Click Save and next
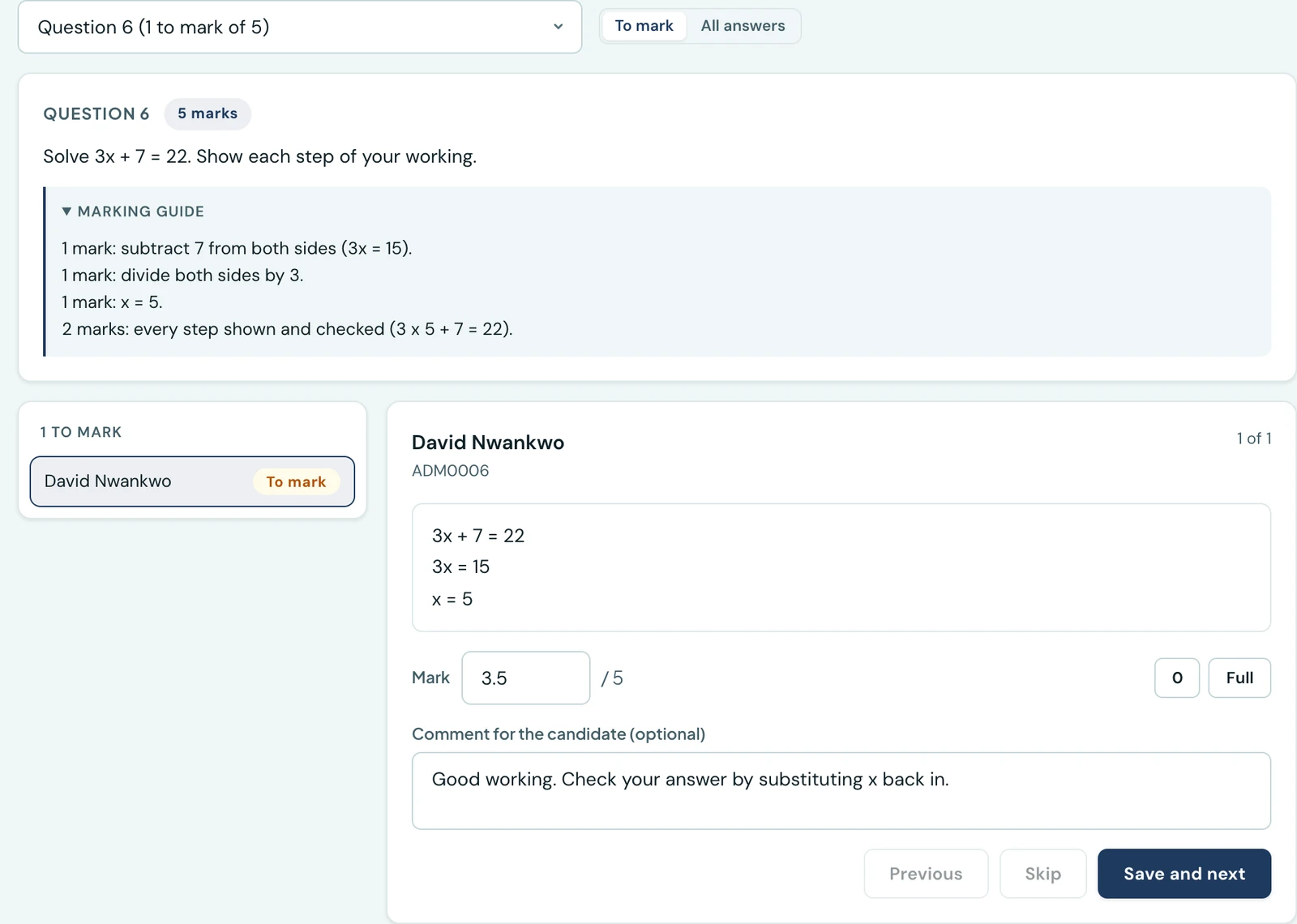This screenshot has height=924, width=1297. 1184,874
